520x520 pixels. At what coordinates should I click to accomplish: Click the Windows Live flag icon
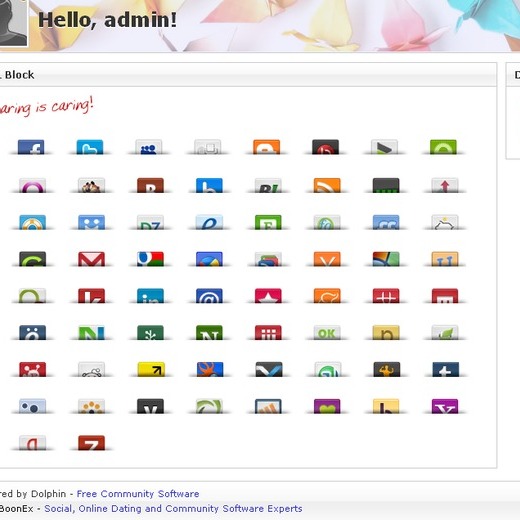coord(386,259)
